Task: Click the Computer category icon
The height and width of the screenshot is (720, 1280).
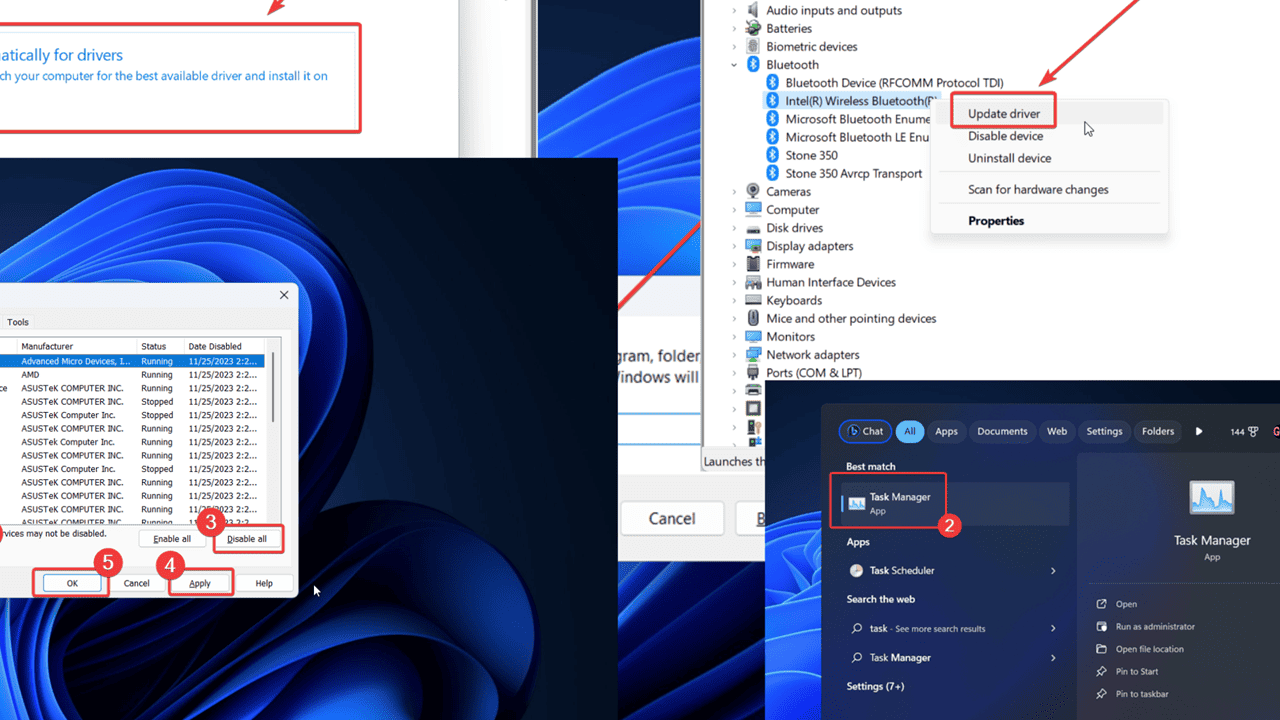Action: coord(752,209)
